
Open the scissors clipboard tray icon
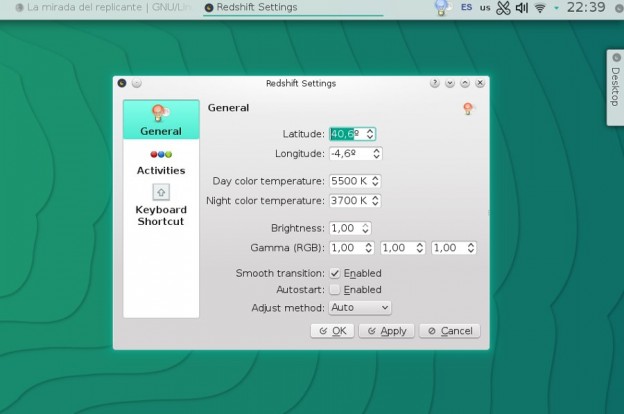click(503, 8)
